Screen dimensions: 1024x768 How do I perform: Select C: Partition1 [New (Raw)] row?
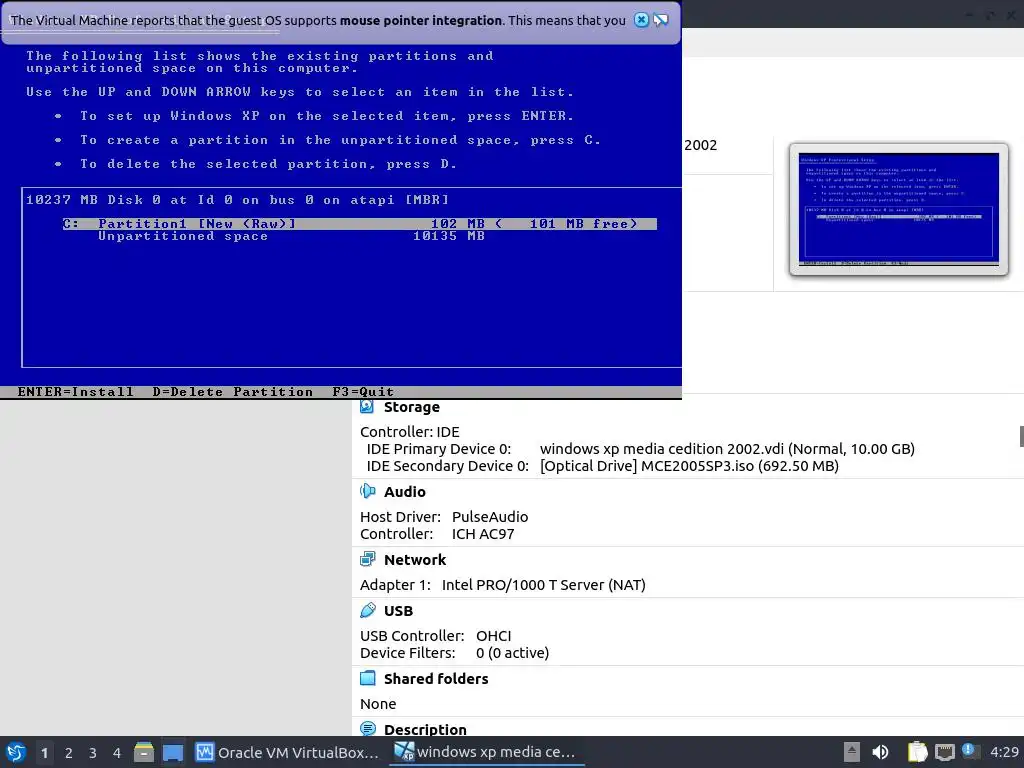tap(360, 224)
